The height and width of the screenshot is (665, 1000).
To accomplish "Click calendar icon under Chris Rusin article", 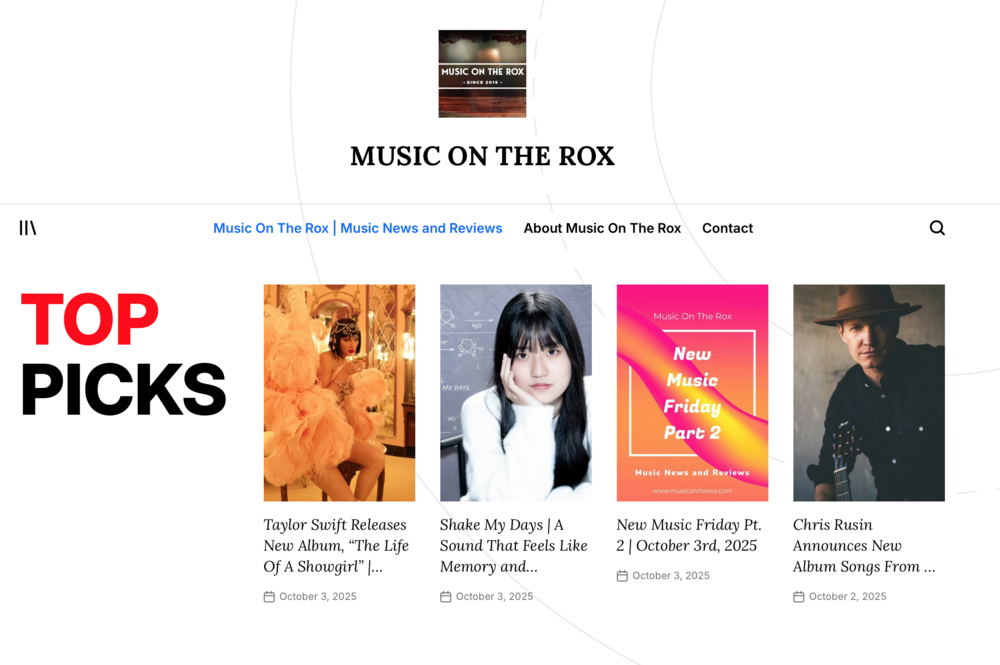I will coord(798,597).
